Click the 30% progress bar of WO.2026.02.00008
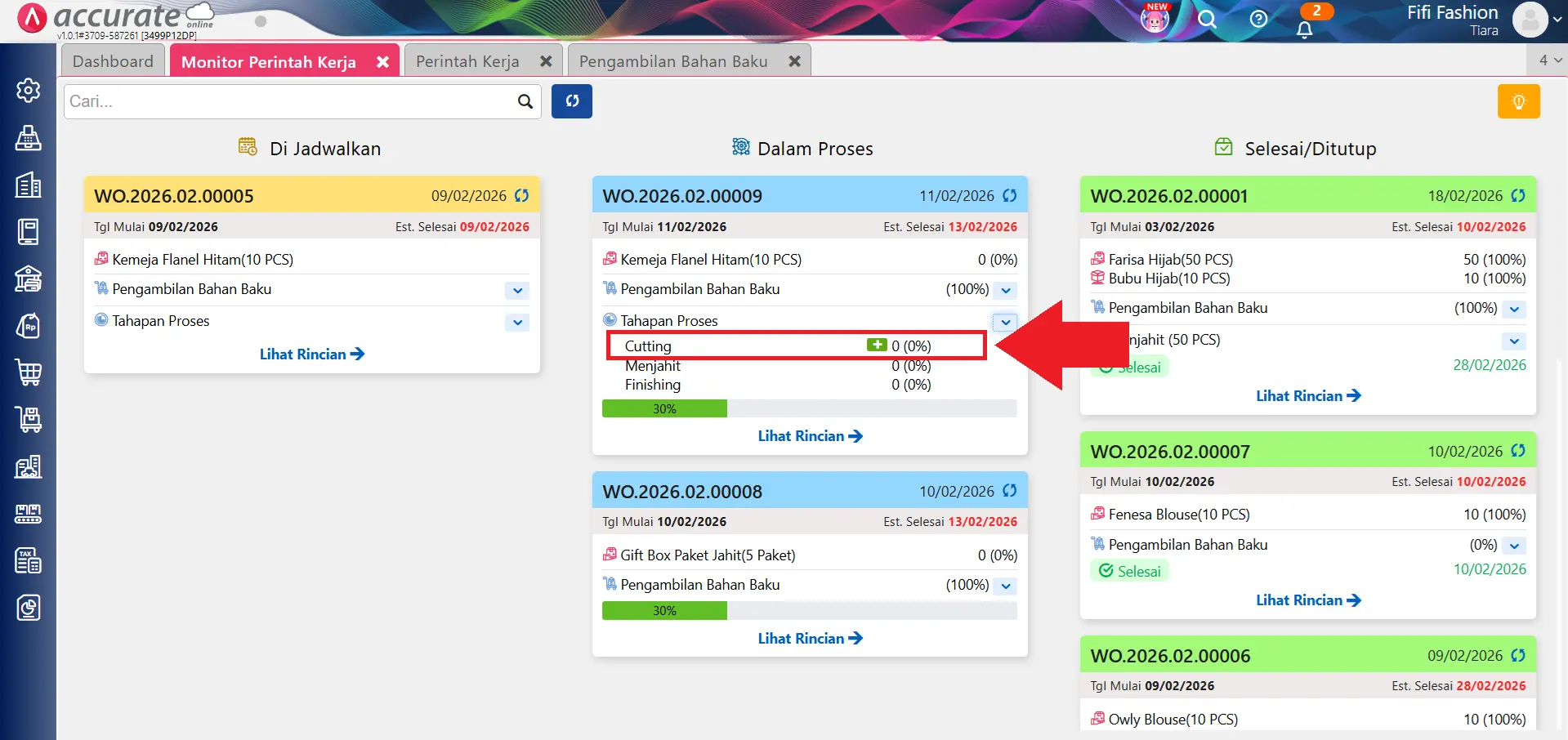1568x740 pixels. point(663,611)
